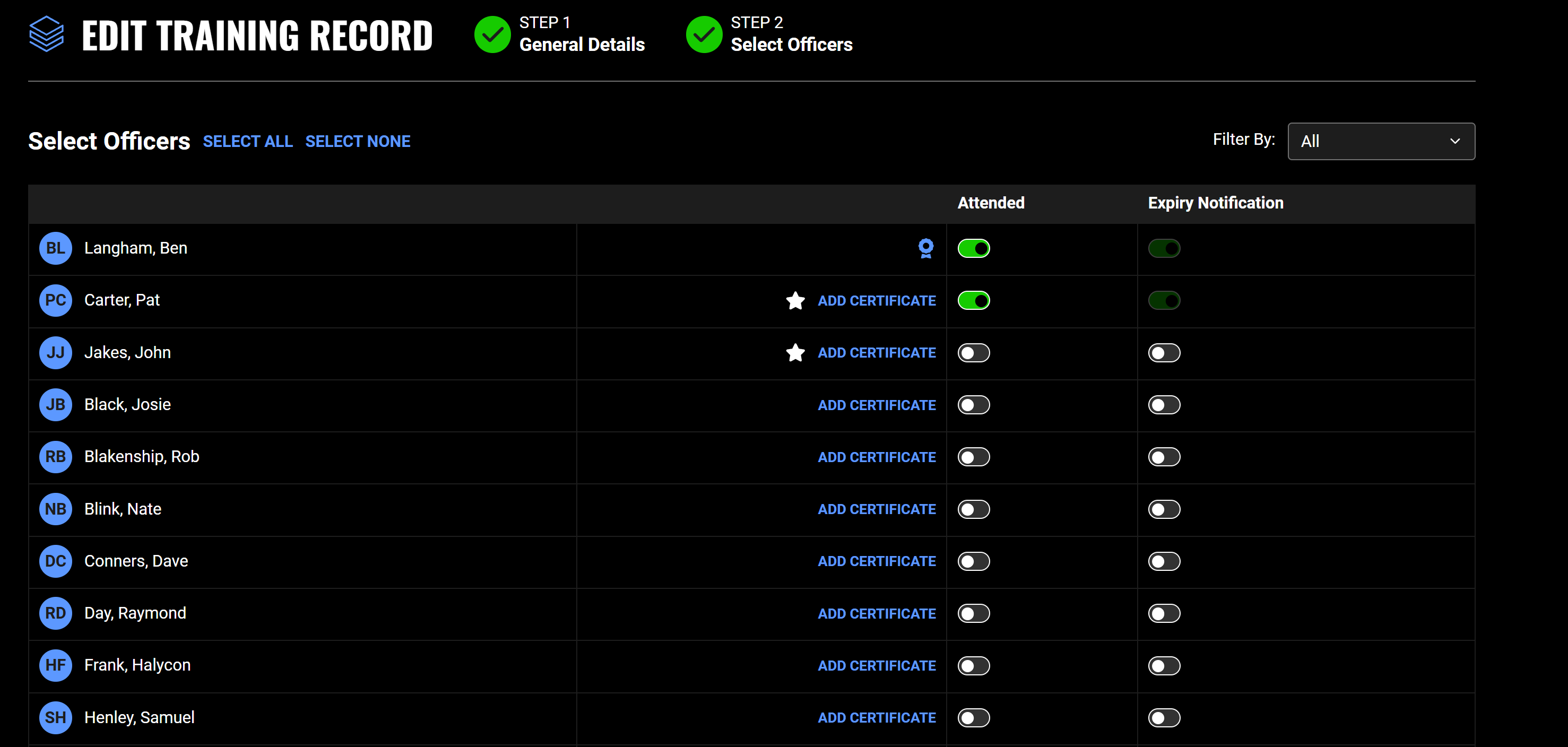This screenshot has width=1568, height=747.
Task: Enable Expiry Notification for Day, Raymond
Action: [1164, 613]
